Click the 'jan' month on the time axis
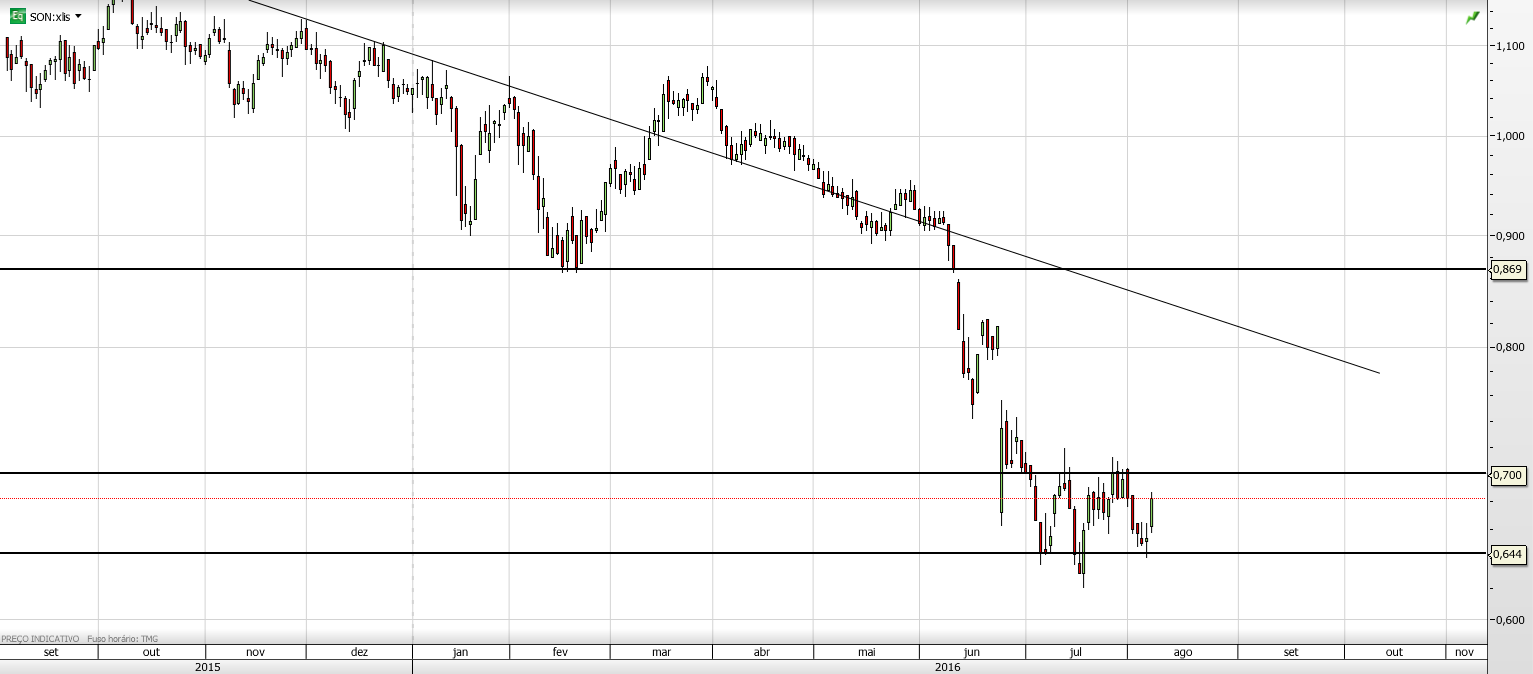 tap(460, 652)
